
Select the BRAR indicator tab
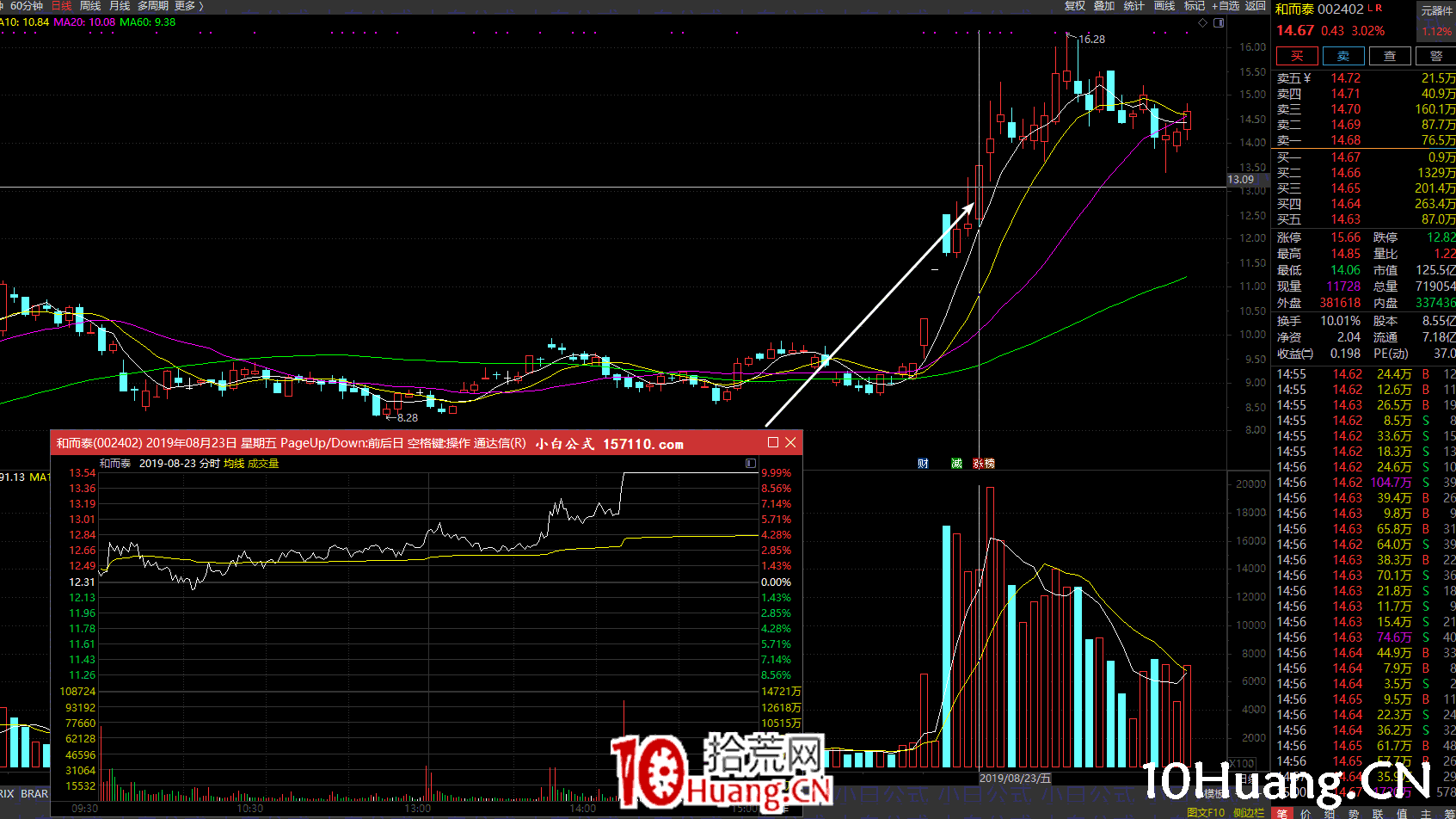click(x=34, y=793)
